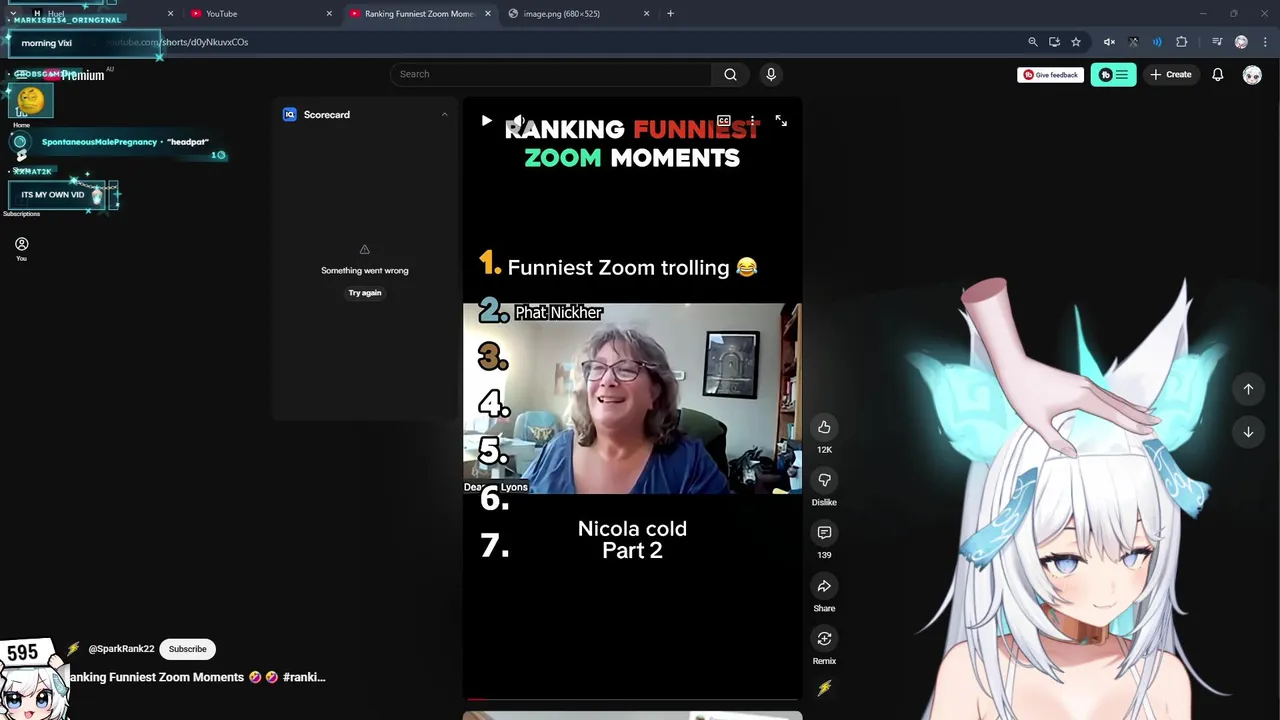Close the Huel tab
The image size is (1280, 720).
click(170, 13)
